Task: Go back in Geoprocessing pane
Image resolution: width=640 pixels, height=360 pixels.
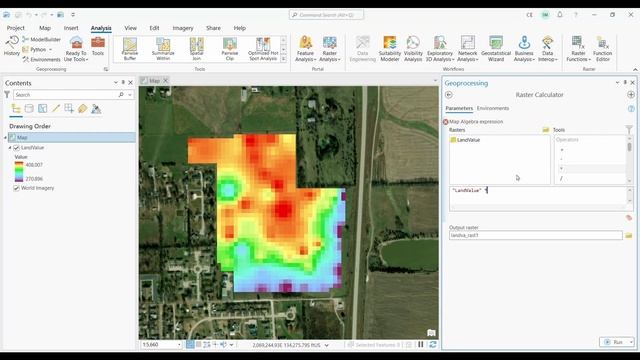Action: (449, 95)
